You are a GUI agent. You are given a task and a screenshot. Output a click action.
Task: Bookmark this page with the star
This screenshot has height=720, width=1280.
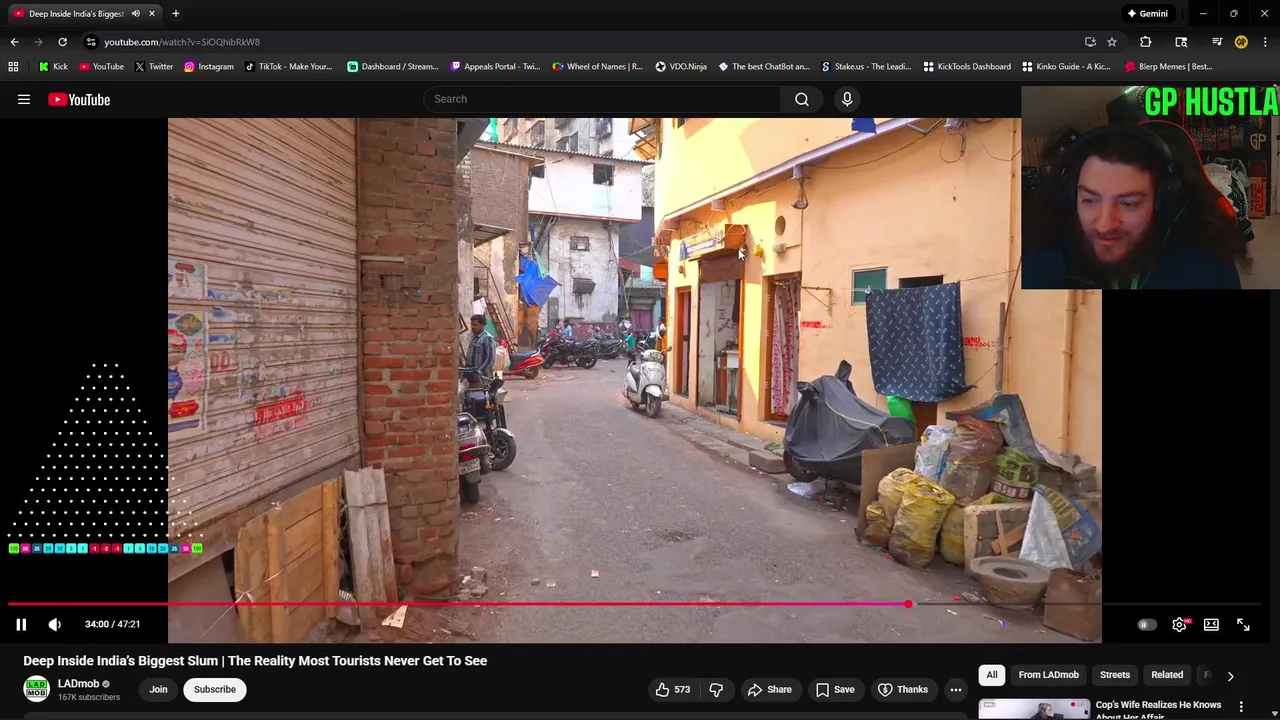(1111, 42)
